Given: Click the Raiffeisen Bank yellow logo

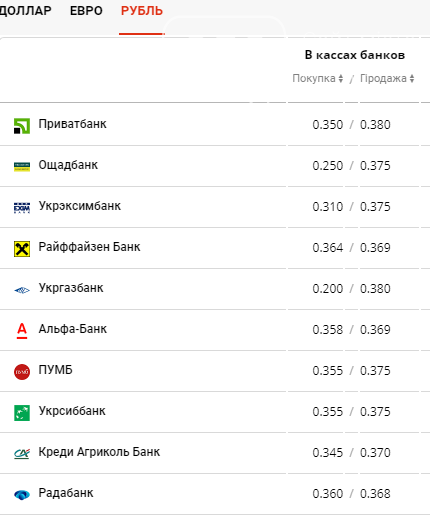Looking at the screenshot, I should [22, 249].
